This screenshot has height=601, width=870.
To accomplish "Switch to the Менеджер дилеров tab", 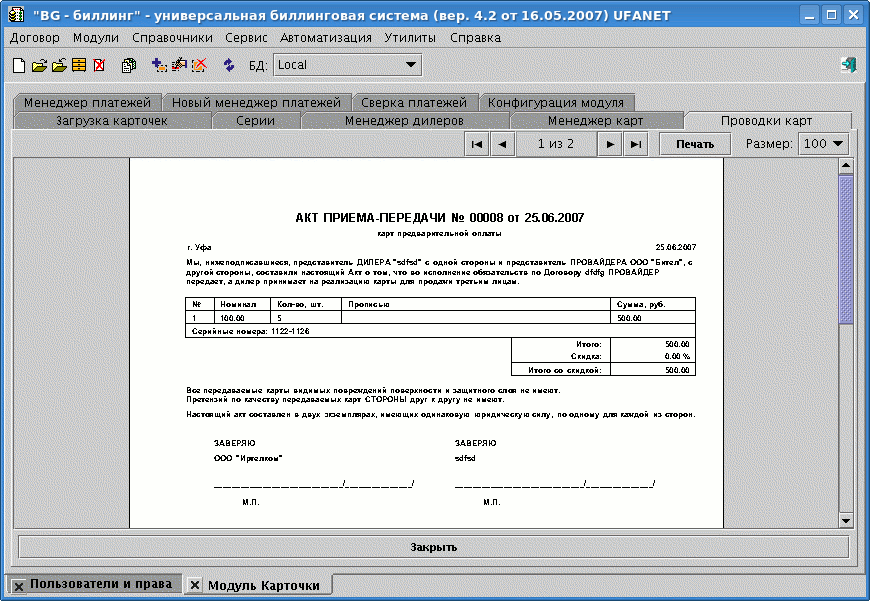I will click(403, 121).
